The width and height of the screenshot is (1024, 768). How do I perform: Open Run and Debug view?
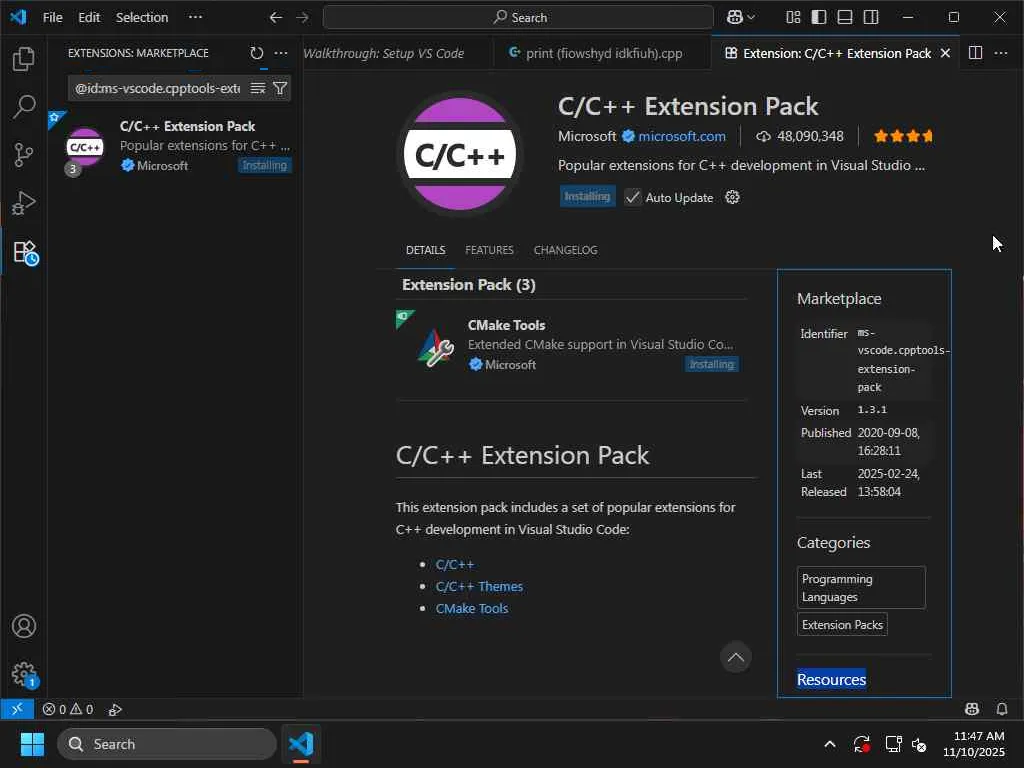click(x=24, y=203)
